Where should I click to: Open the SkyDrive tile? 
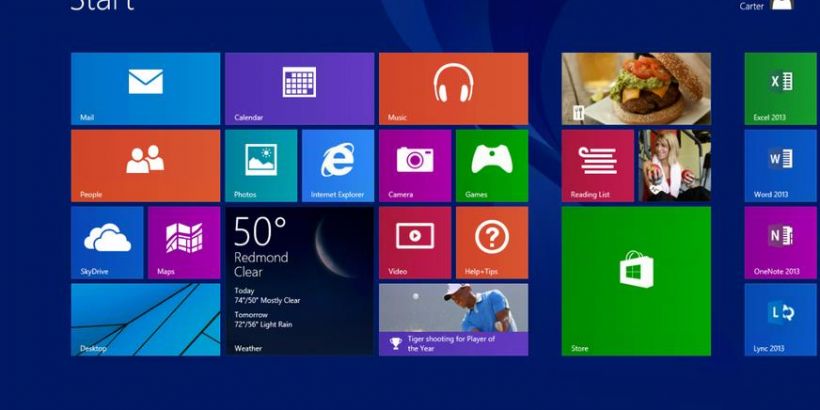click(x=107, y=242)
